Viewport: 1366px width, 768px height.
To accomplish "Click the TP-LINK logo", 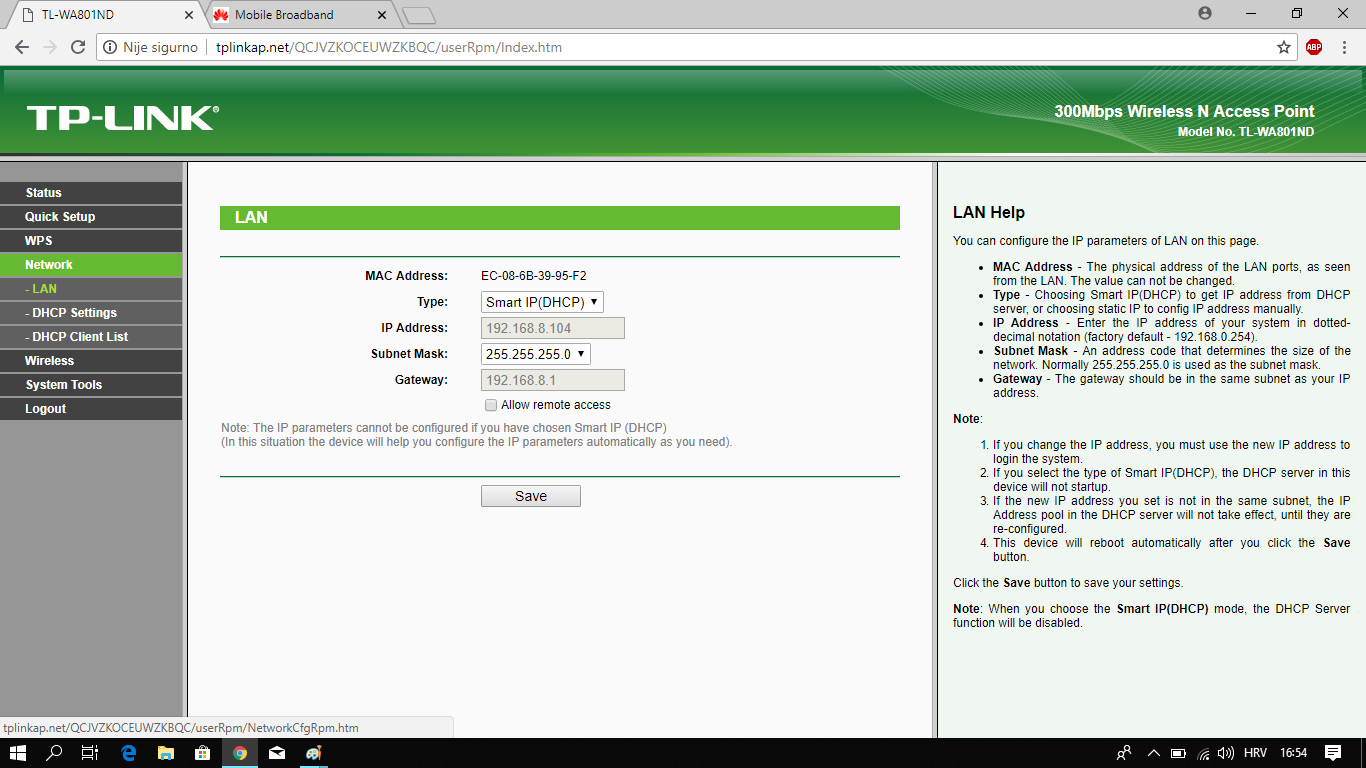I will (x=122, y=118).
